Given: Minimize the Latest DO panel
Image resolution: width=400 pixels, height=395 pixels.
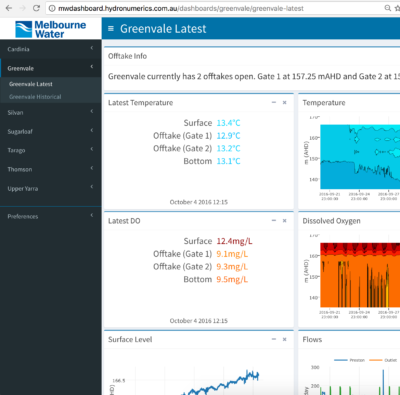Looking at the screenshot, I should [x=274, y=220].
